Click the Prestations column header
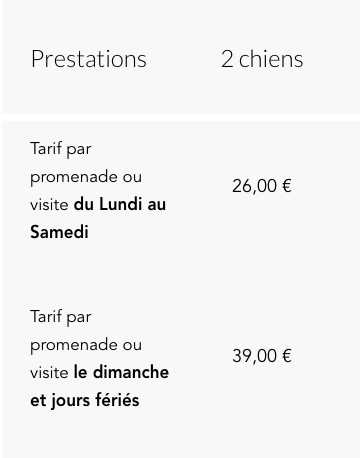This screenshot has width=360, height=458. (89, 59)
